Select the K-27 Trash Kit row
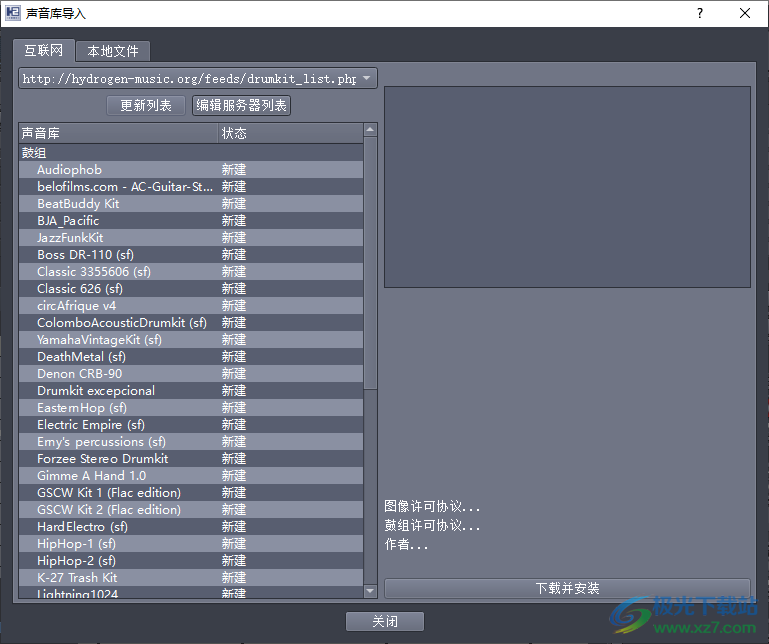 (x=191, y=578)
